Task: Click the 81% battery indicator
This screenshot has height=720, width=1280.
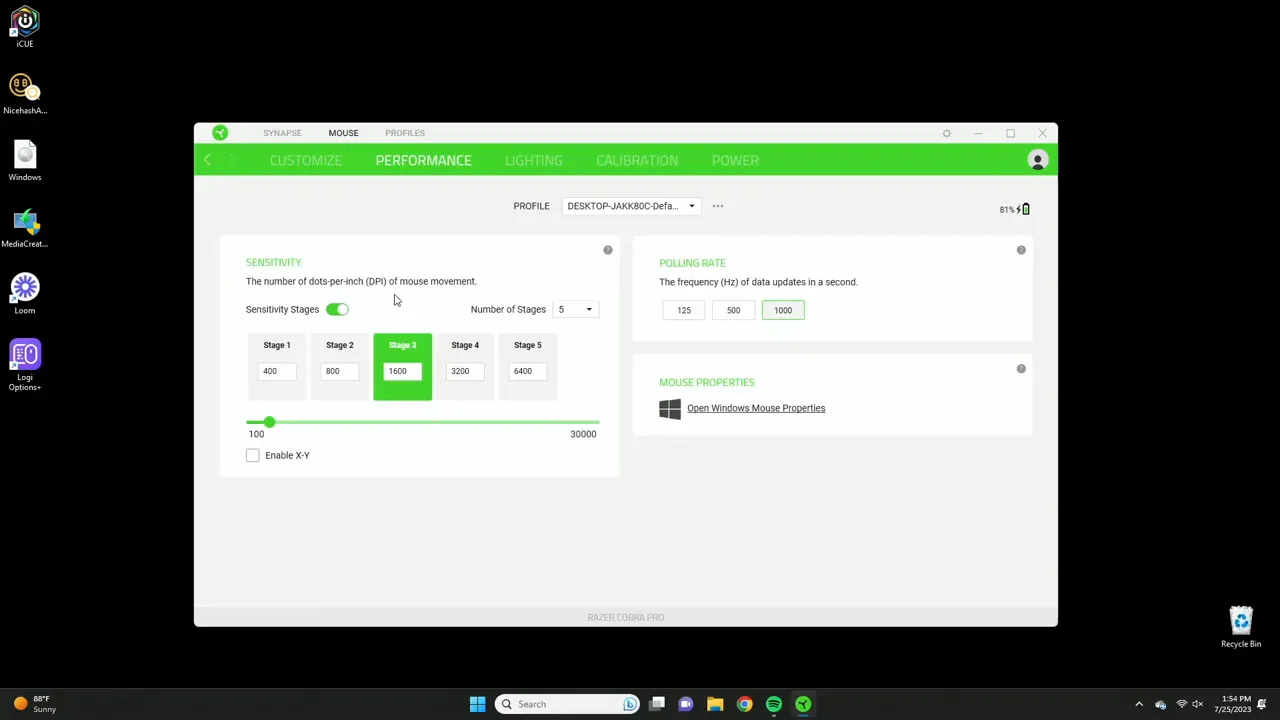Action: pyautogui.click(x=1013, y=209)
